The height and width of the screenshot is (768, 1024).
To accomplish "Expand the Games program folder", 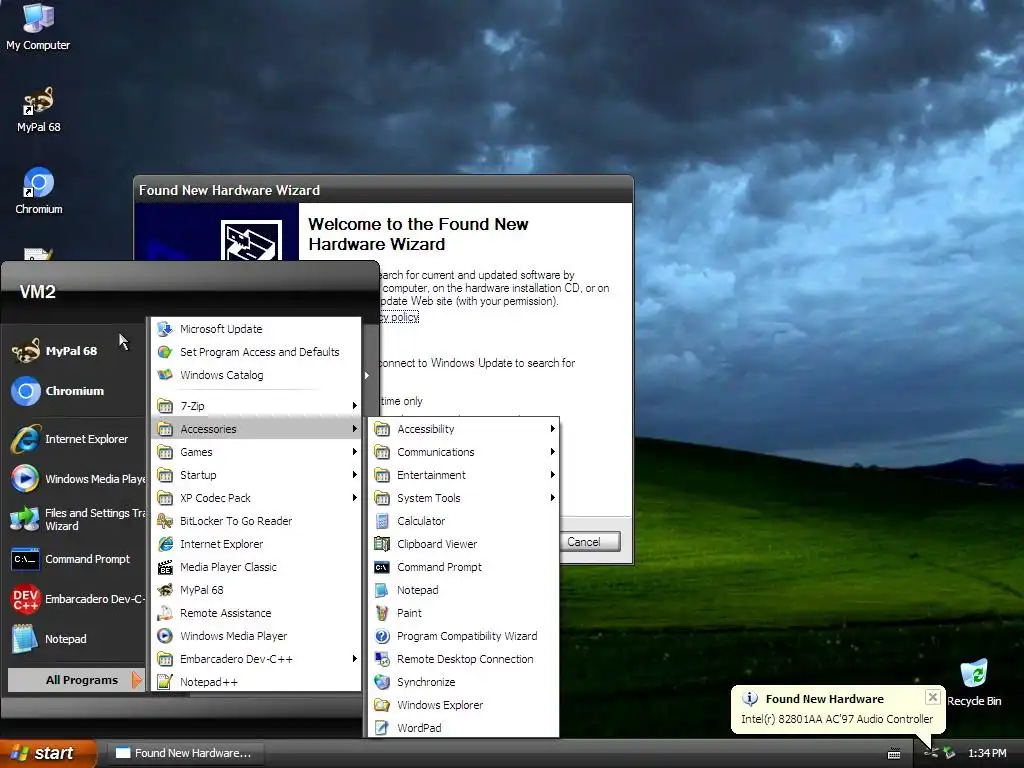I will 256,452.
